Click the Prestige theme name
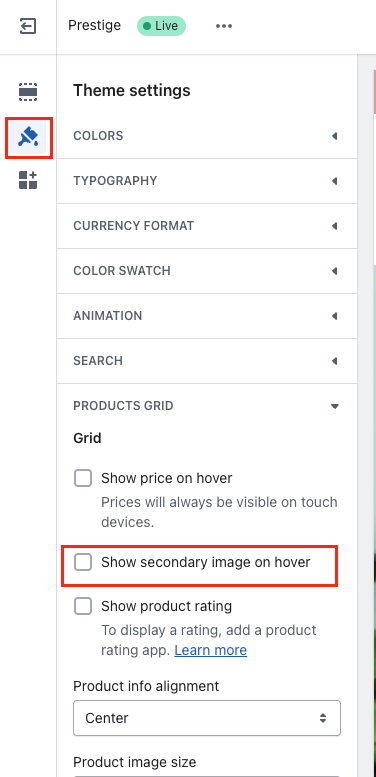Image resolution: width=376 pixels, height=777 pixels. point(95,25)
